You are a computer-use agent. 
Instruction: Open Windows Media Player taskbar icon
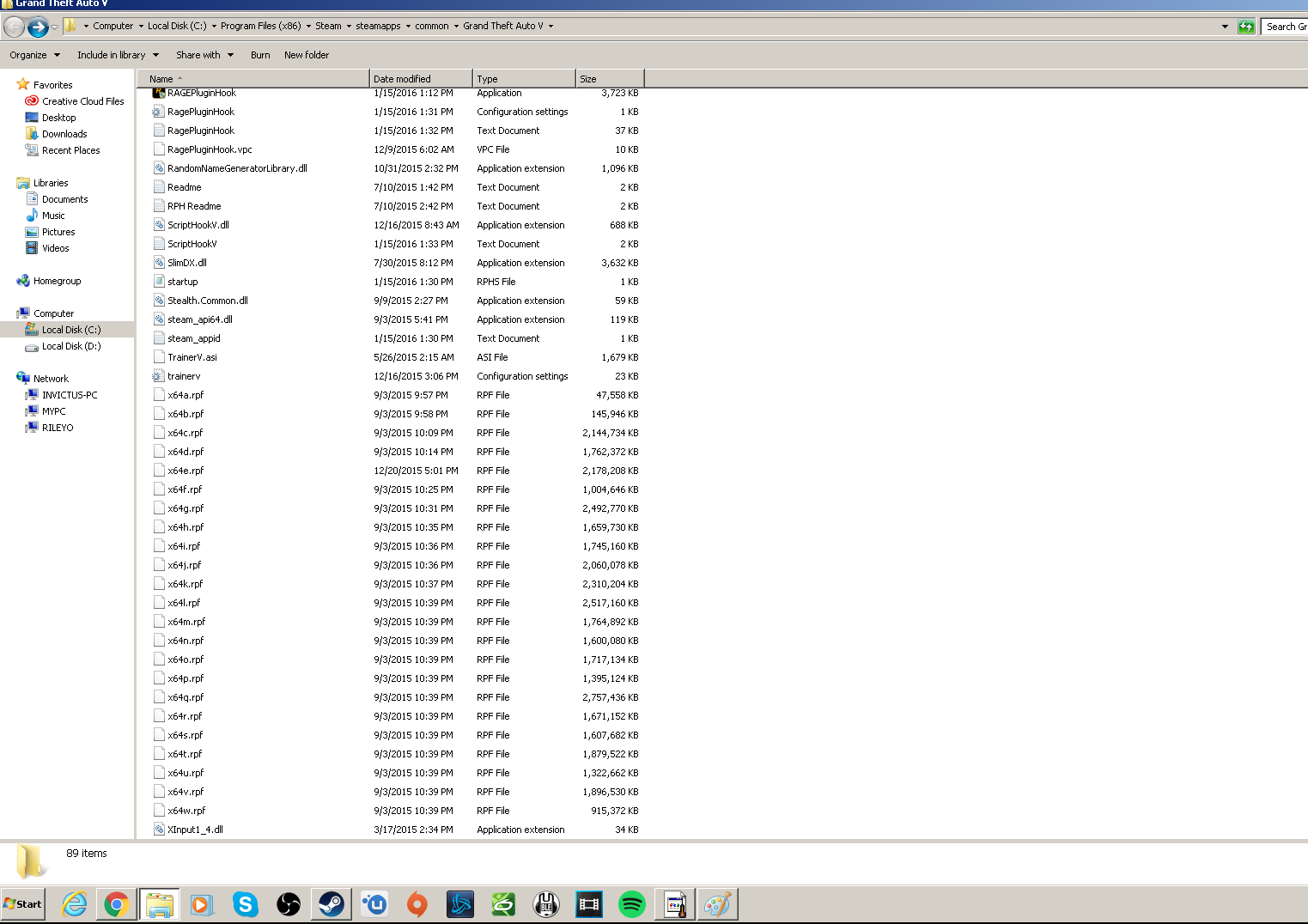(x=202, y=904)
